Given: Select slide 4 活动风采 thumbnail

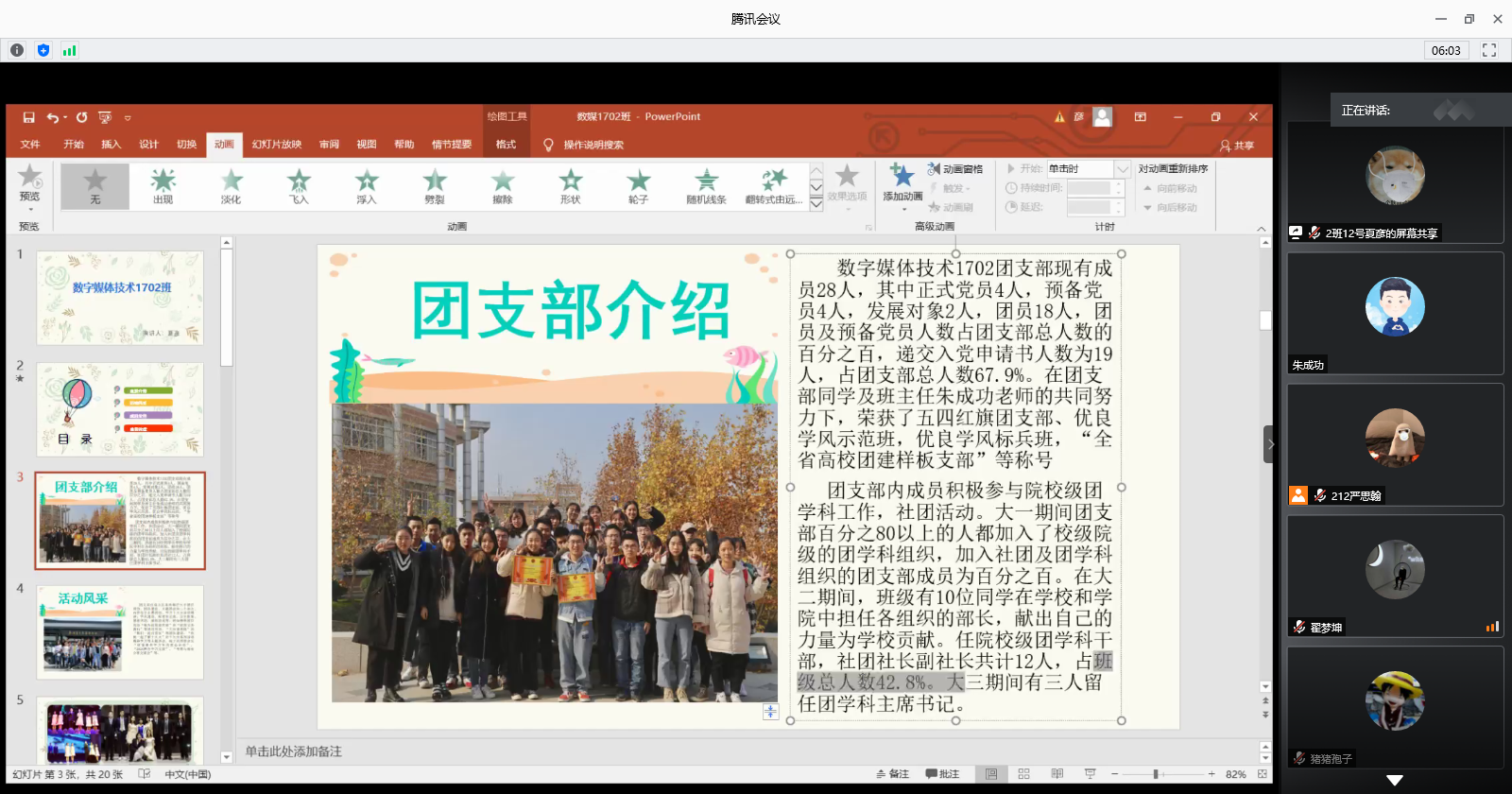Looking at the screenshot, I should tap(120, 631).
